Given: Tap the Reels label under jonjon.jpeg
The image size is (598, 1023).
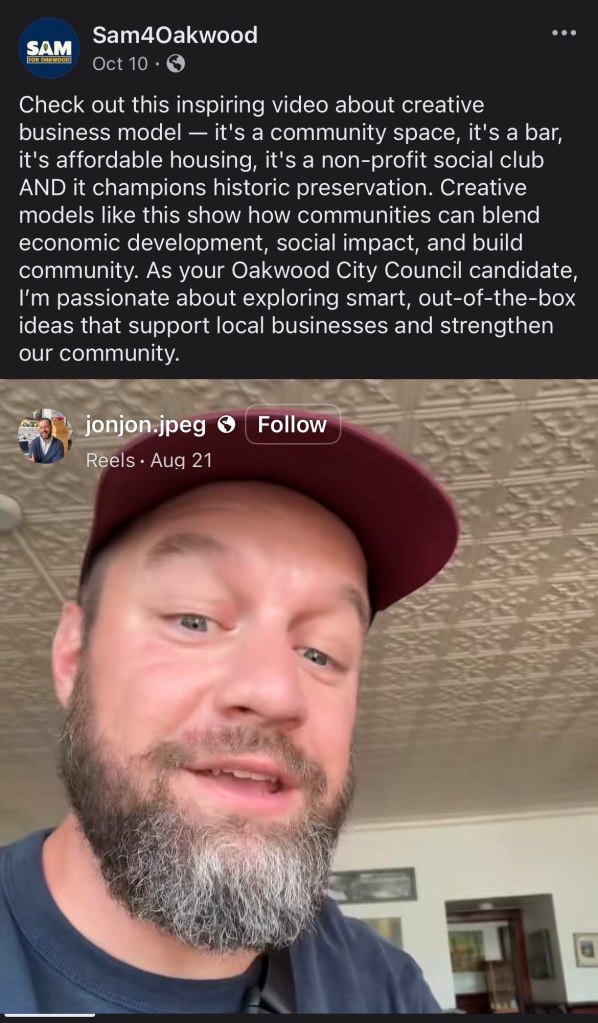Looking at the screenshot, I should (x=110, y=461).
